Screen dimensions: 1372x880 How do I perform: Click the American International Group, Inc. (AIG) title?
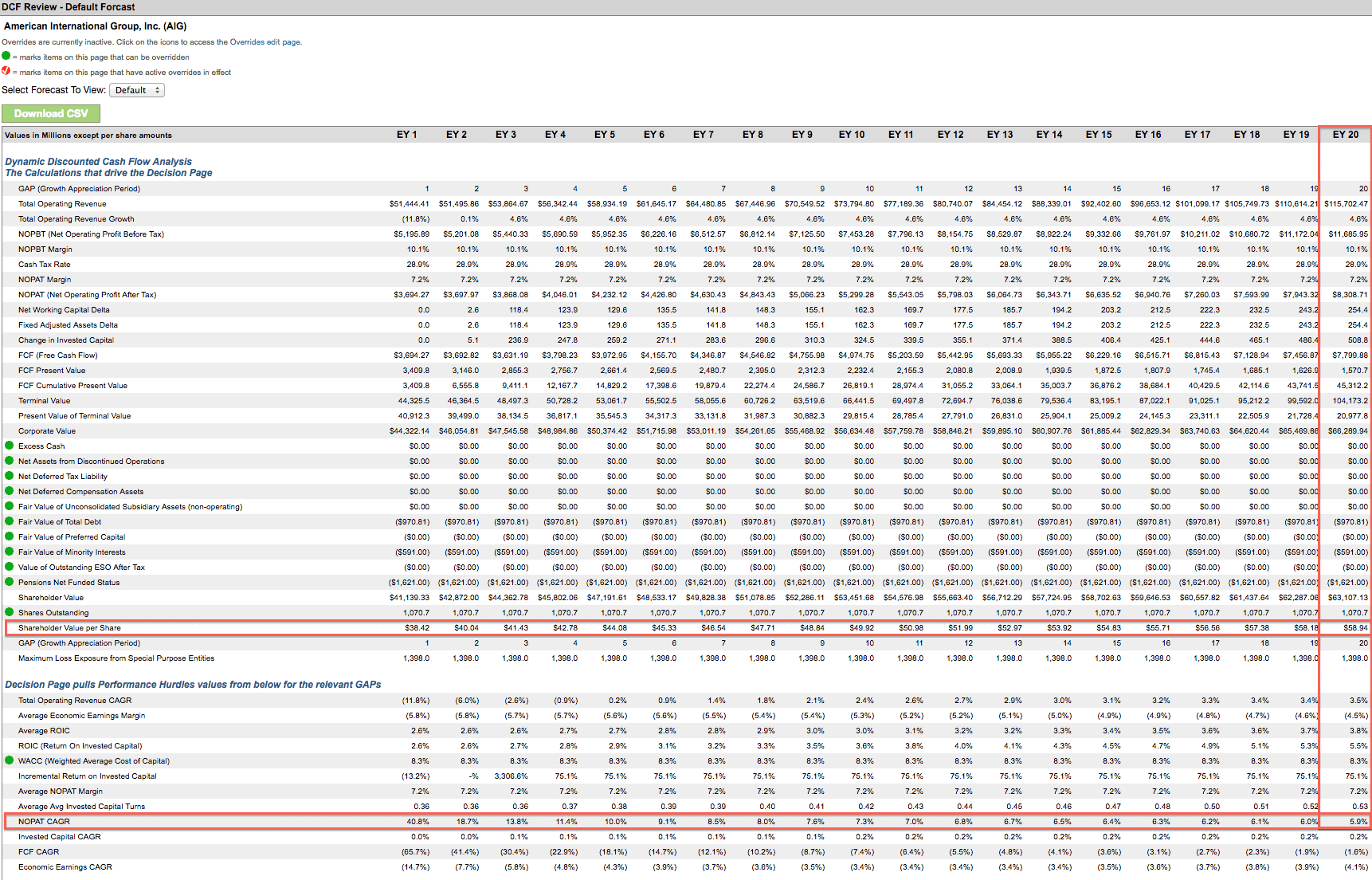pyautogui.click(x=96, y=26)
